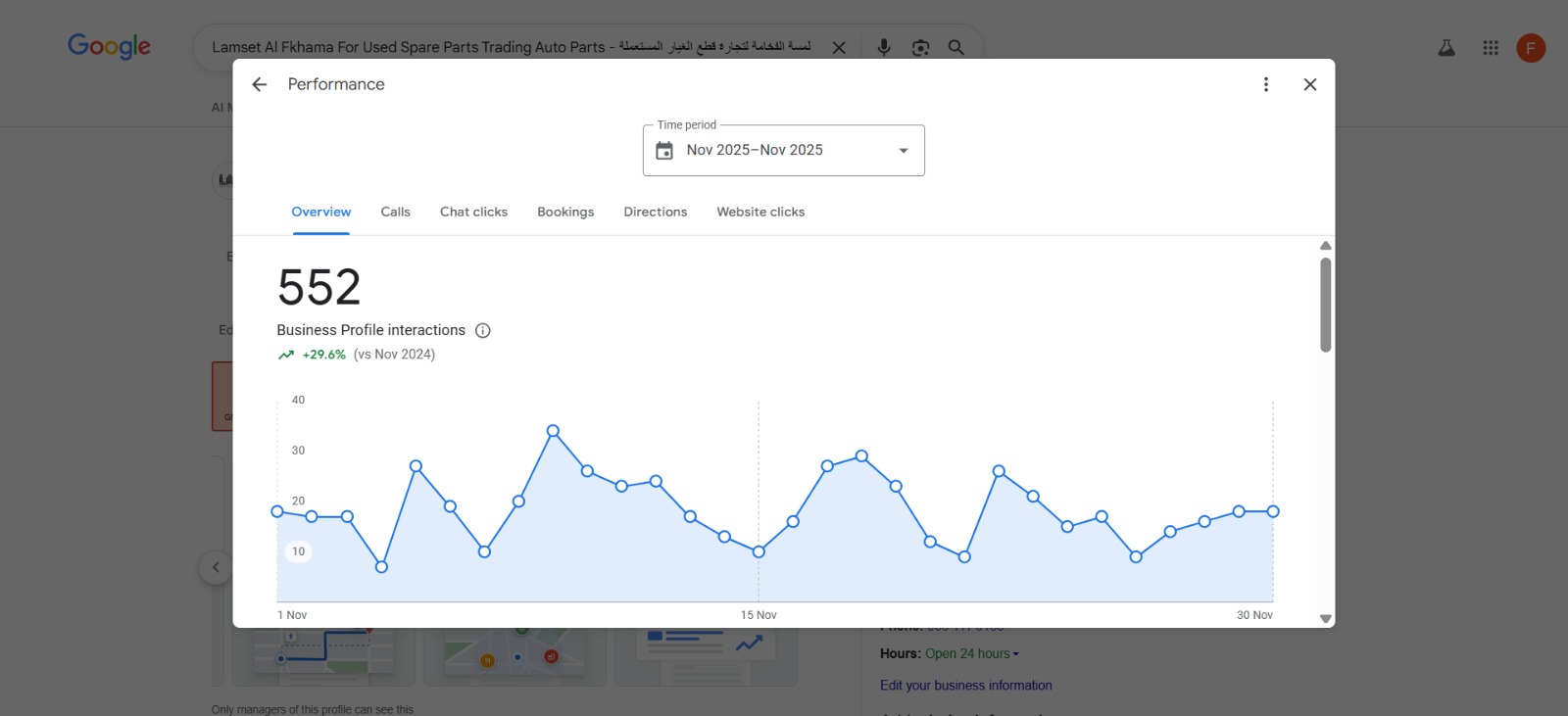Image resolution: width=1568 pixels, height=716 pixels.
Task: Select the Overview tab
Action: click(x=321, y=212)
